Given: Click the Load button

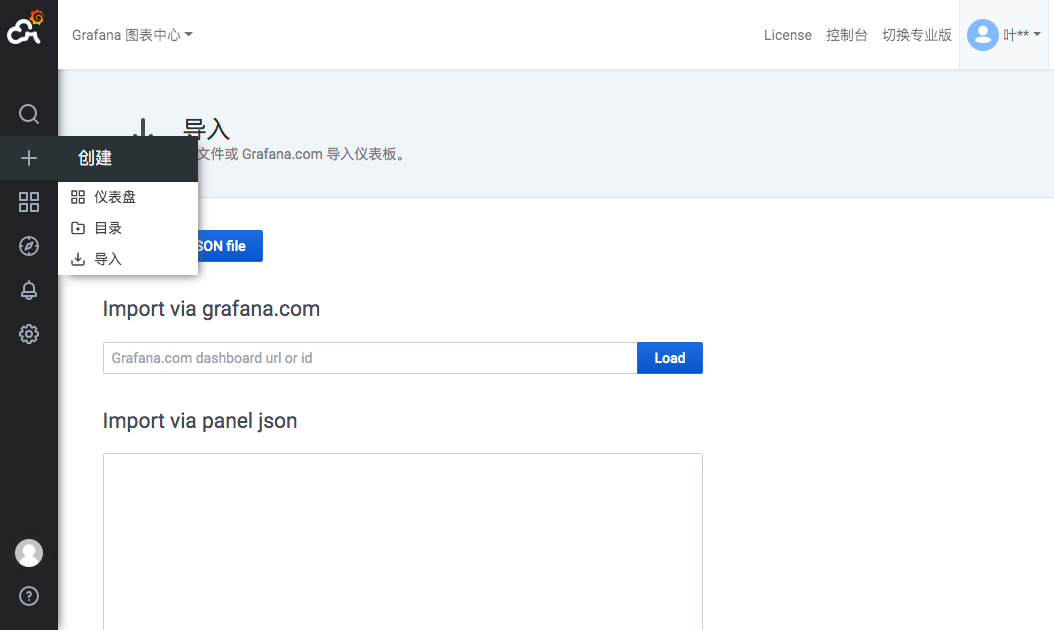Looking at the screenshot, I should [x=670, y=358].
